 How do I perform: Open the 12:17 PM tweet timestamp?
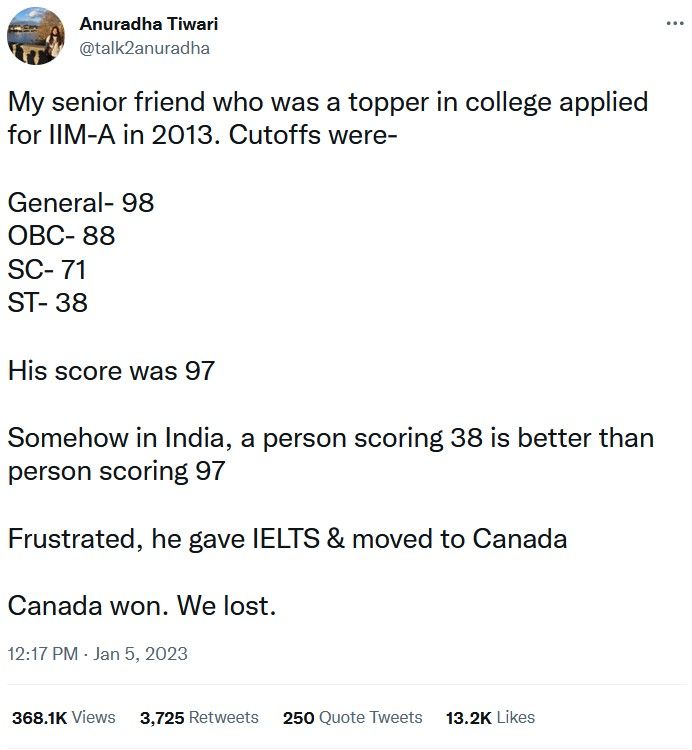pos(43,654)
